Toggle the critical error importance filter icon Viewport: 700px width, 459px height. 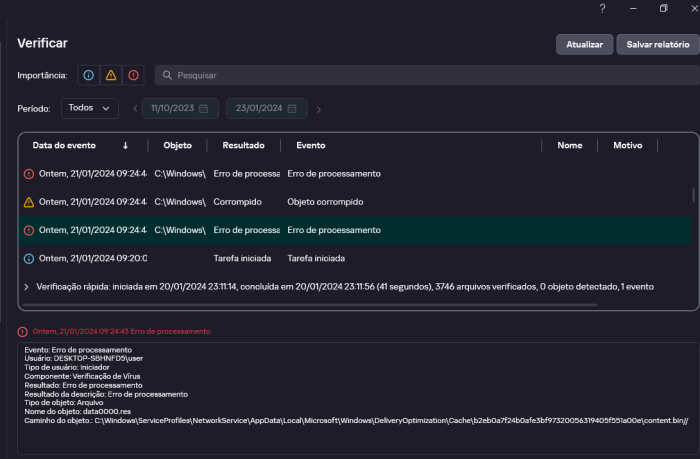pos(133,75)
